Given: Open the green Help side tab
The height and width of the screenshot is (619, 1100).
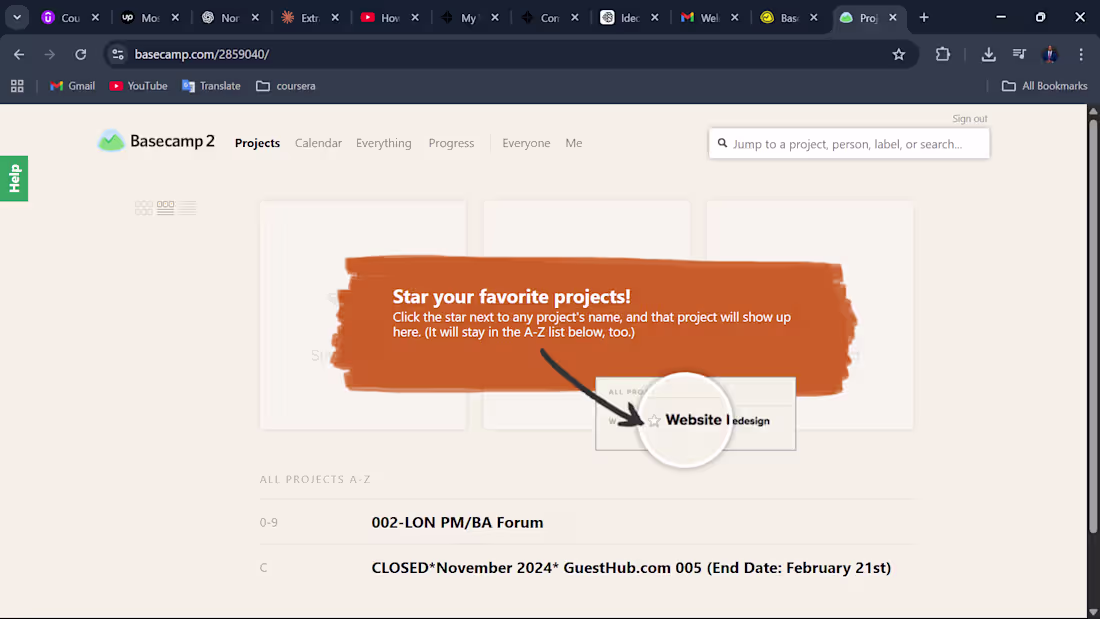Looking at the screenshot, I should pos(14,178).
